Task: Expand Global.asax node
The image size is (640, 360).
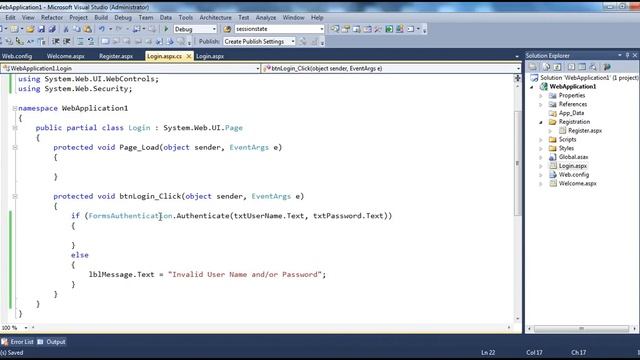Action: tap(541, 157)
